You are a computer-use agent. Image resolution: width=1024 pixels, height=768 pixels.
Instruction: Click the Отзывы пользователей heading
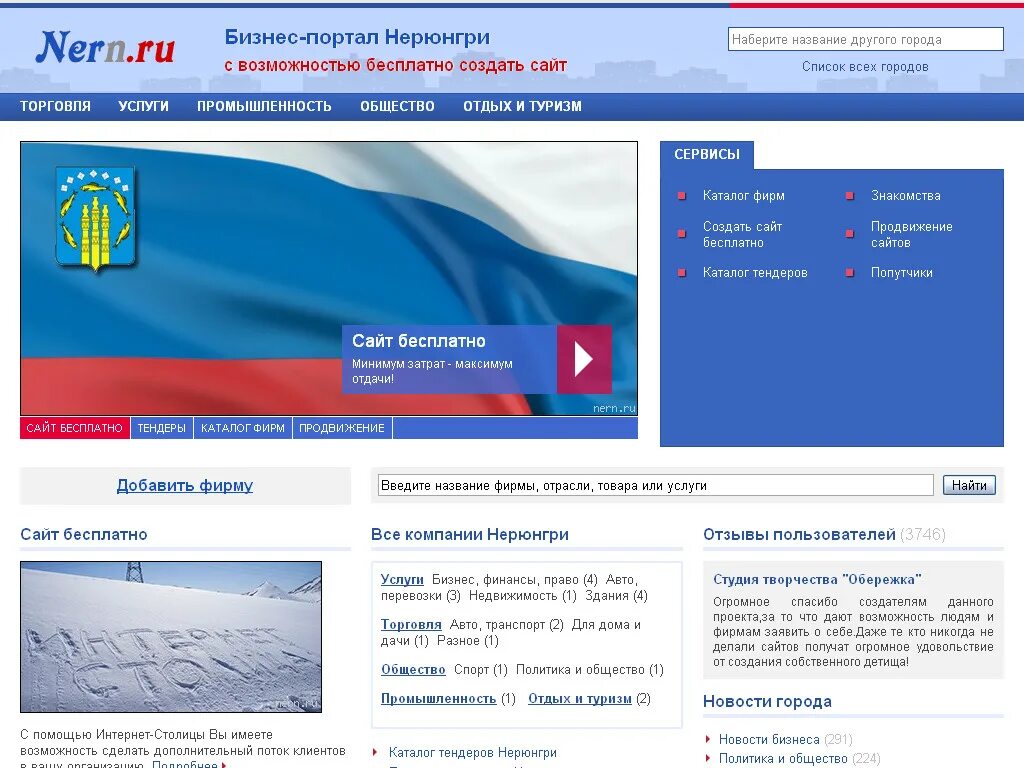[799, 534]
